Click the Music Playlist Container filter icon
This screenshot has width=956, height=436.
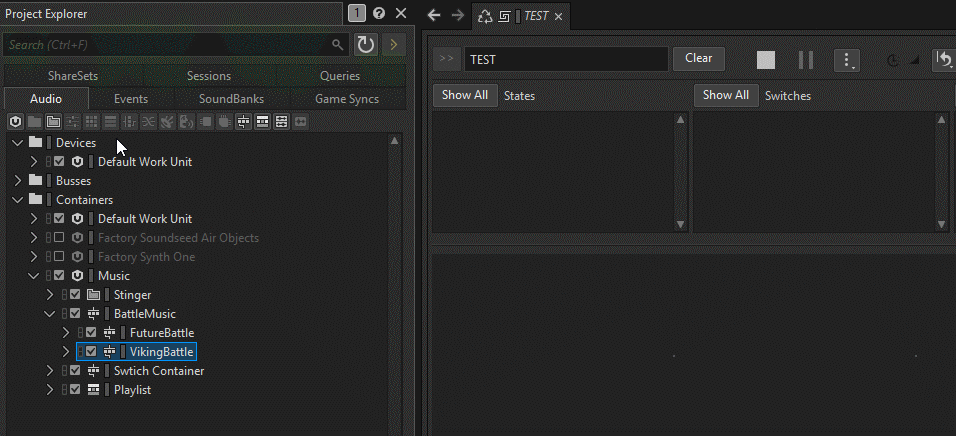point(262,122)
